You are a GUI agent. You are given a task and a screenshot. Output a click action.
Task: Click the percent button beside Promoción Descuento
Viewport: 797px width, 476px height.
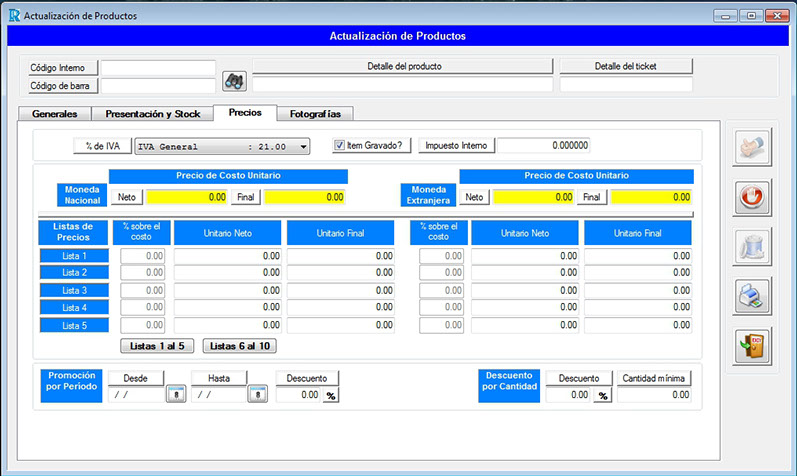(x=330, y=395)
